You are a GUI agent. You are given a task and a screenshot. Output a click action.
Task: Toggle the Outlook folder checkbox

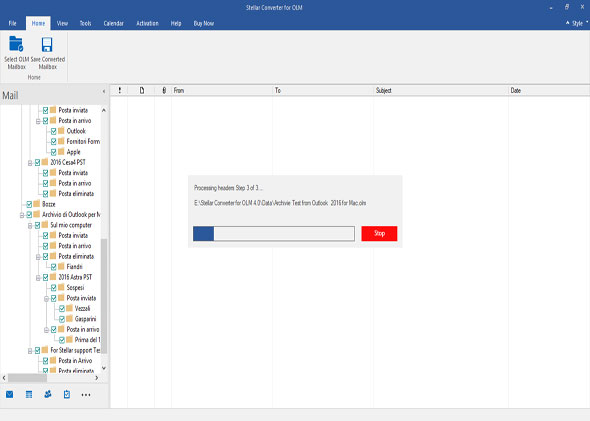tap(53, 131)
